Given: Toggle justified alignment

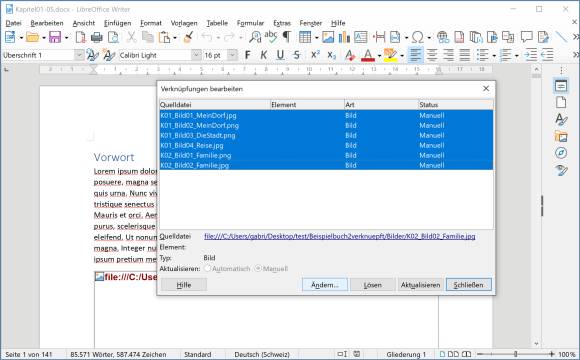Looking at the screenshot, I should [x=464, y=55].
